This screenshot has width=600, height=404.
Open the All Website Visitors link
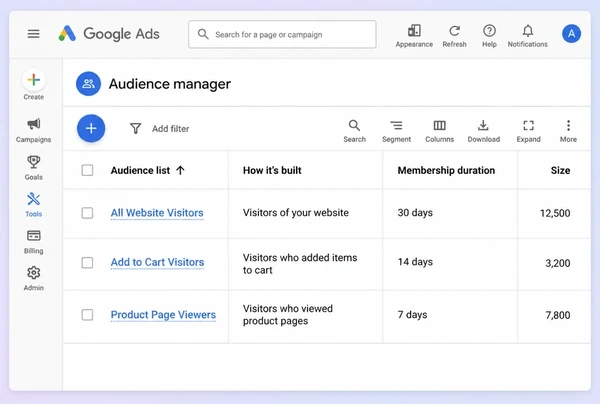click(x=157, y=213)
